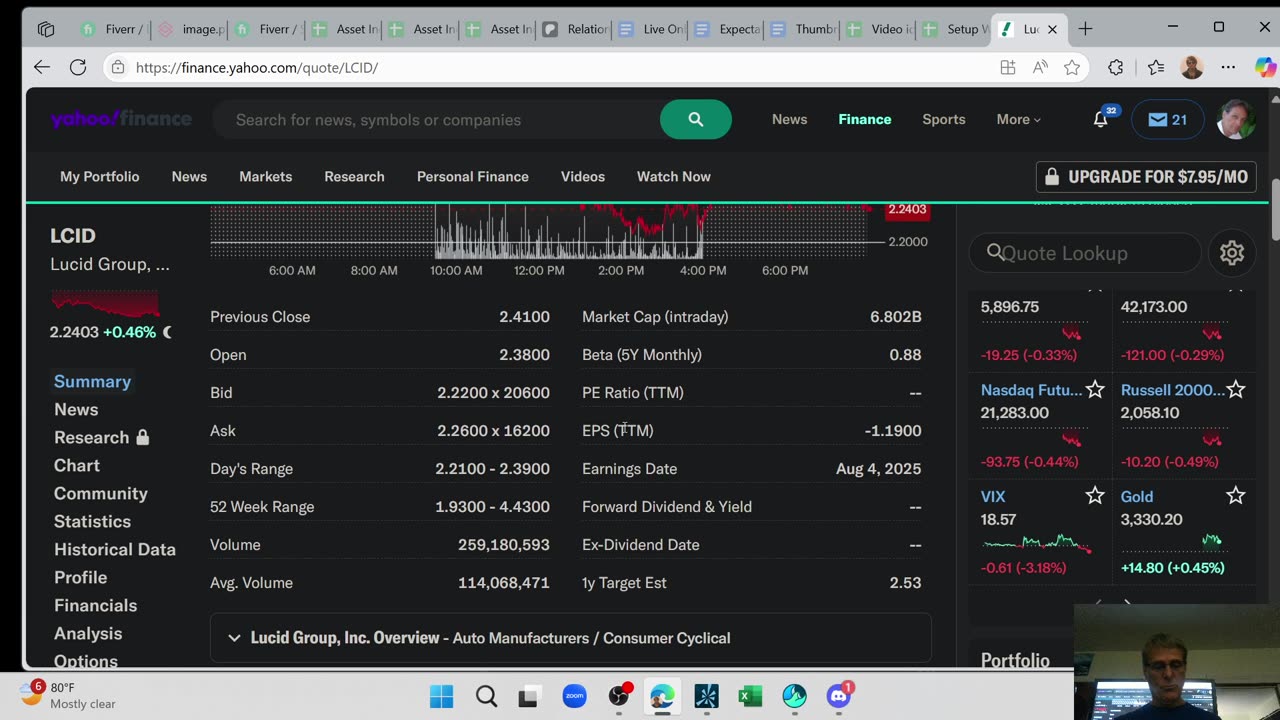Open the Financials sidebar section
This screenshot has width=1280, height=720.
[96, 605]
